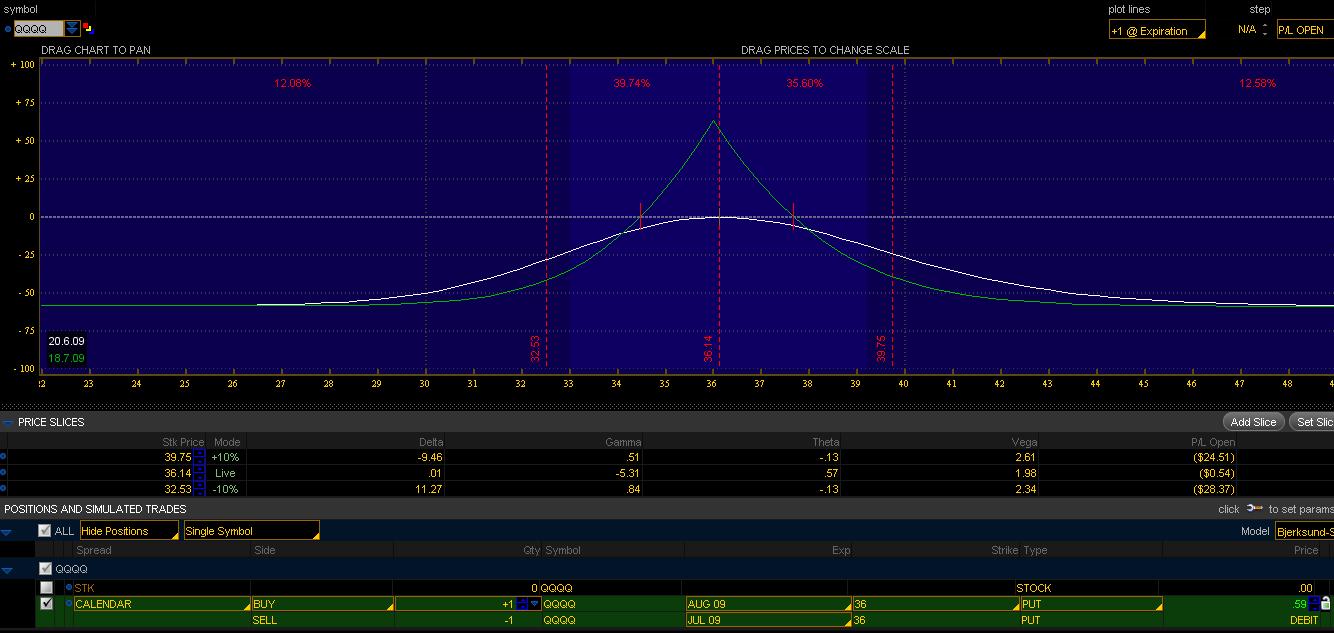Uncheck the CALENDAR trade checkbox
Viewport: 1334px width, 633px height.
[46, 604]
